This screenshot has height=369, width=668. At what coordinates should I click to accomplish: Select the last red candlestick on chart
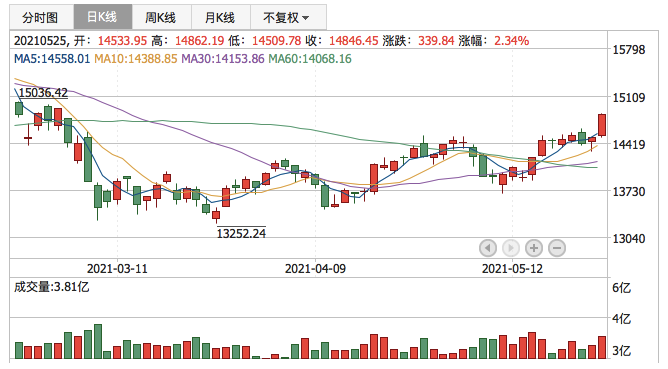602,125
